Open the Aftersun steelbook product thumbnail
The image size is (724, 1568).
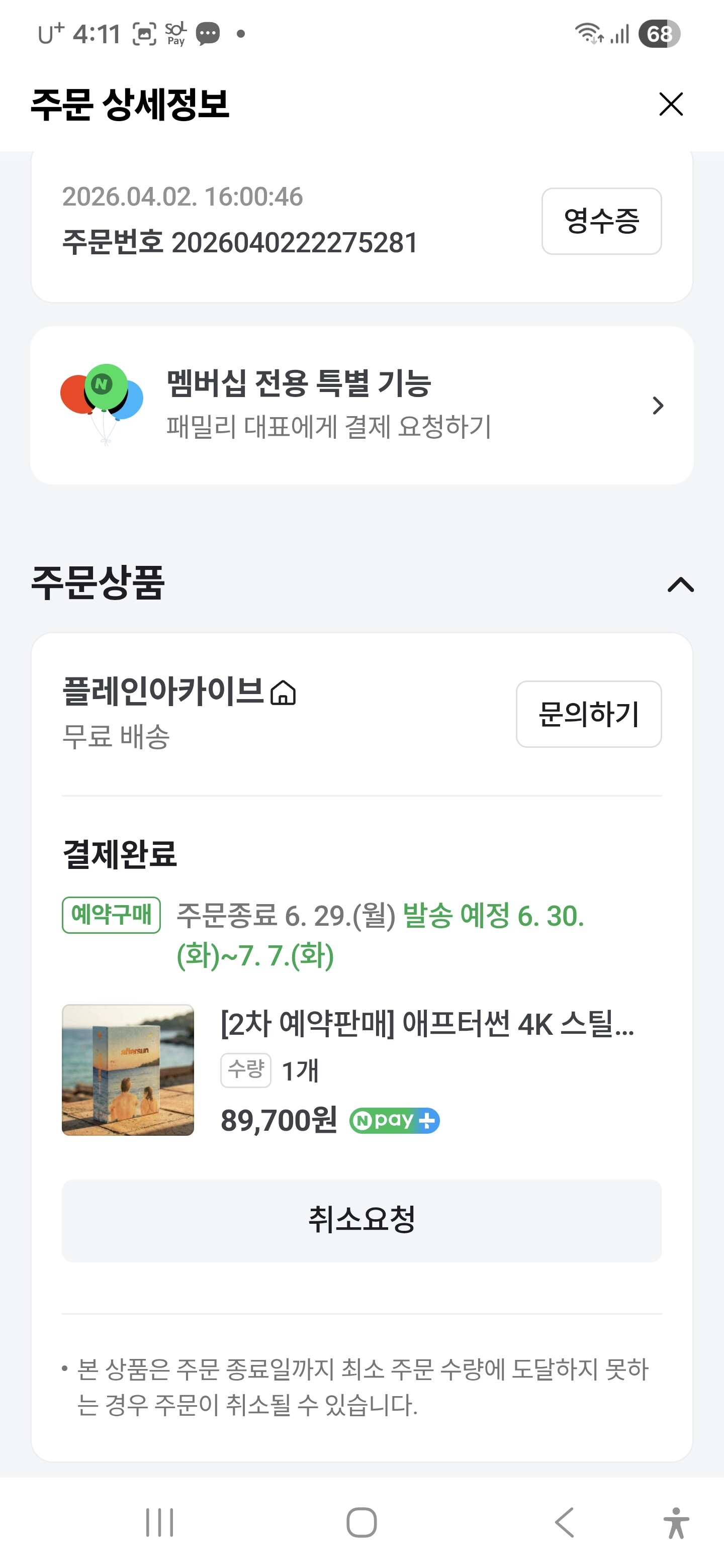[x=128, y=1069]
